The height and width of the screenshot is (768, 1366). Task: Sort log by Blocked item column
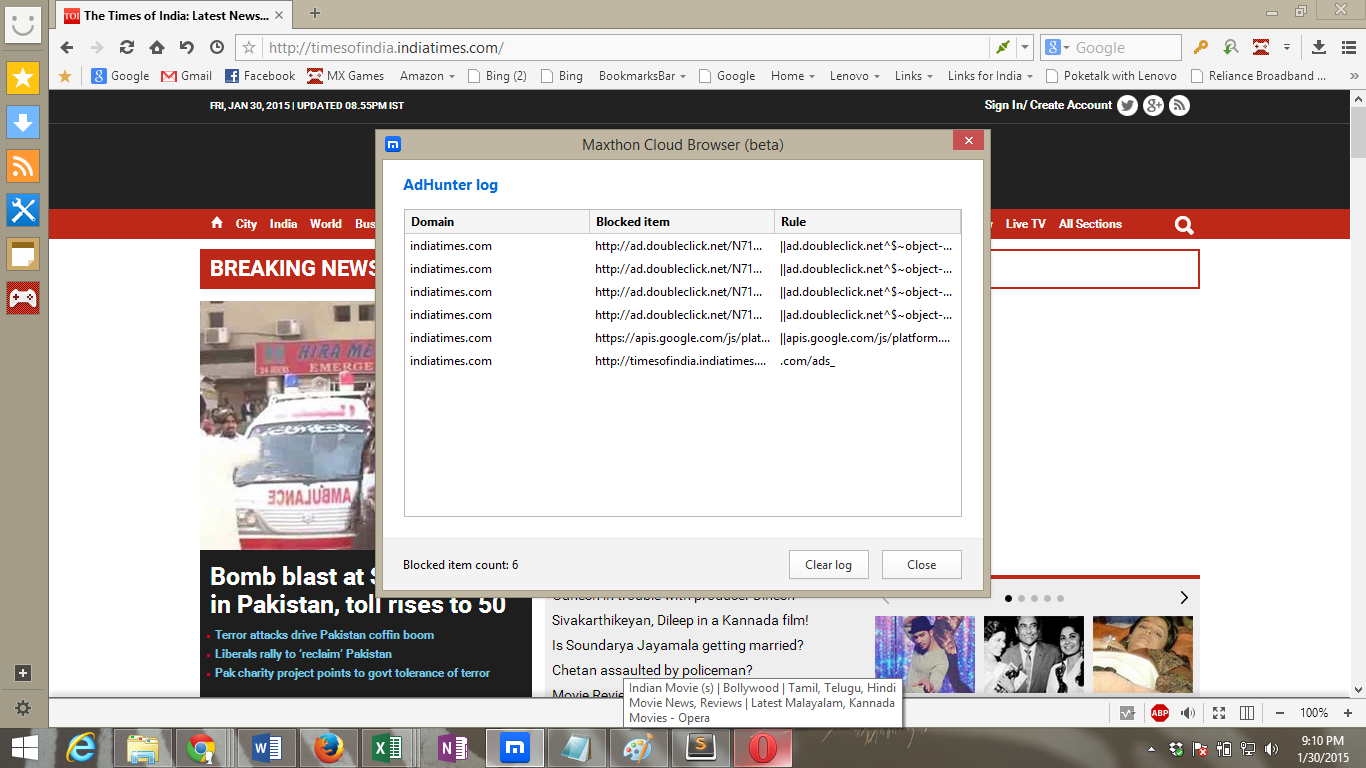point(682,222)
